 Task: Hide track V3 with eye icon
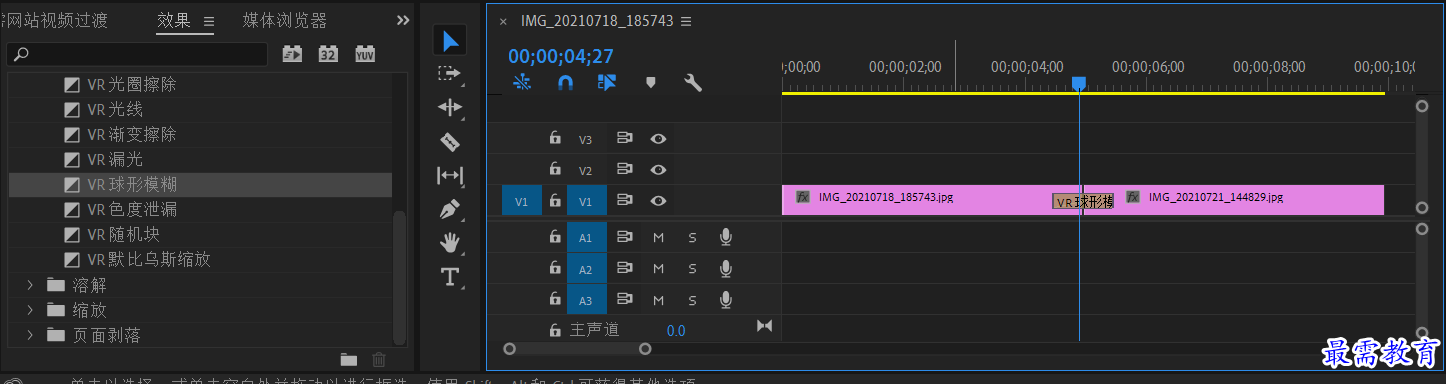(x=658, y=139)
